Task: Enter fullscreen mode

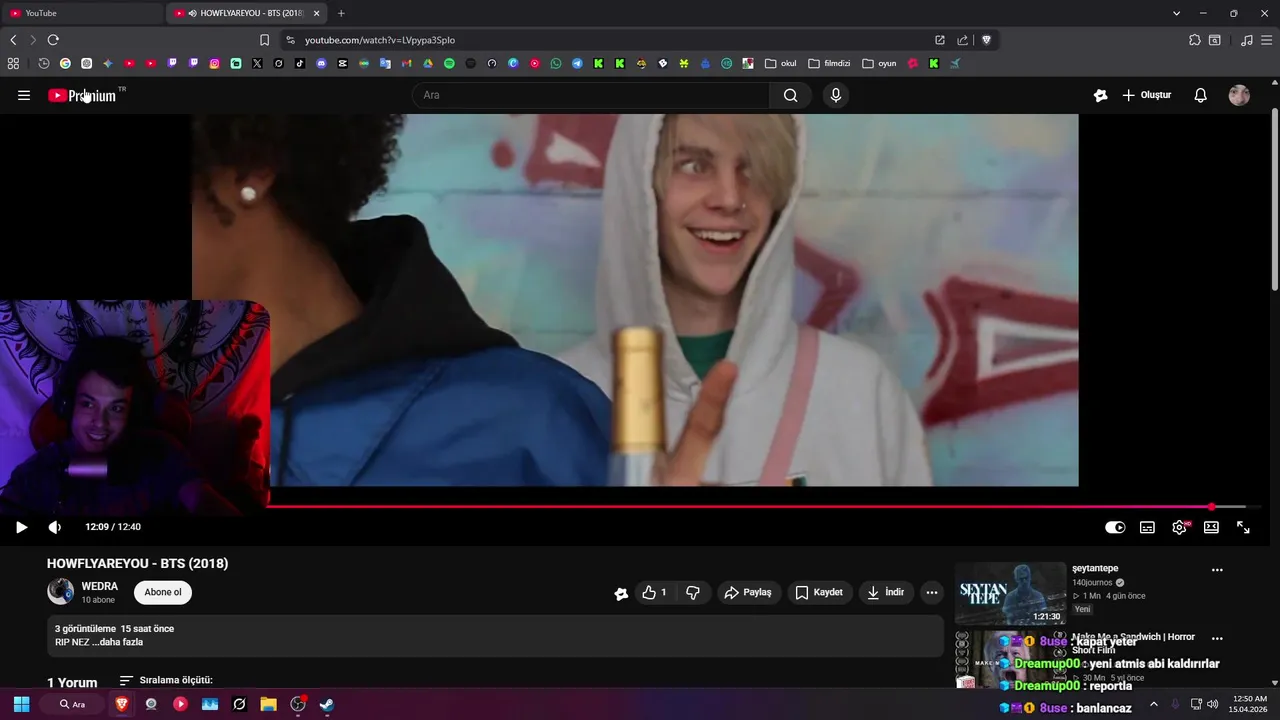Action: (1243, 527)
